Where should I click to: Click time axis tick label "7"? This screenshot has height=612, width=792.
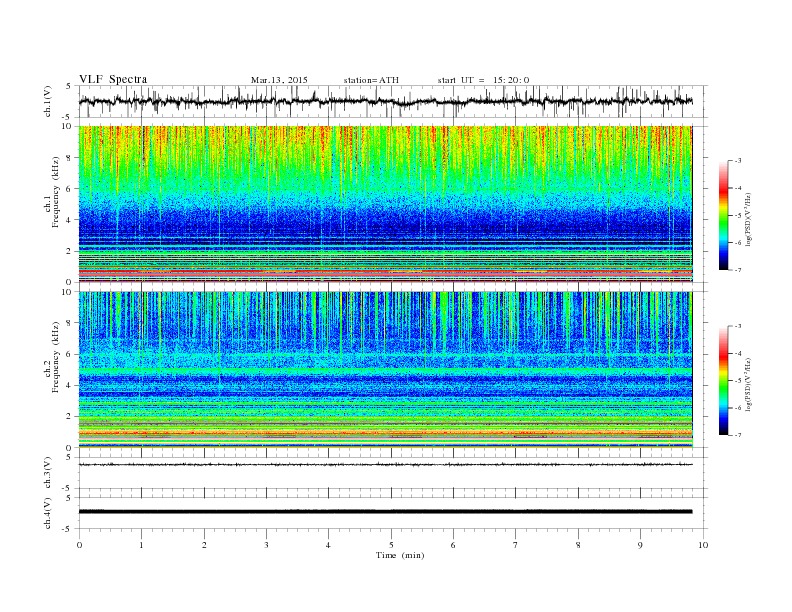click(516, 545)
